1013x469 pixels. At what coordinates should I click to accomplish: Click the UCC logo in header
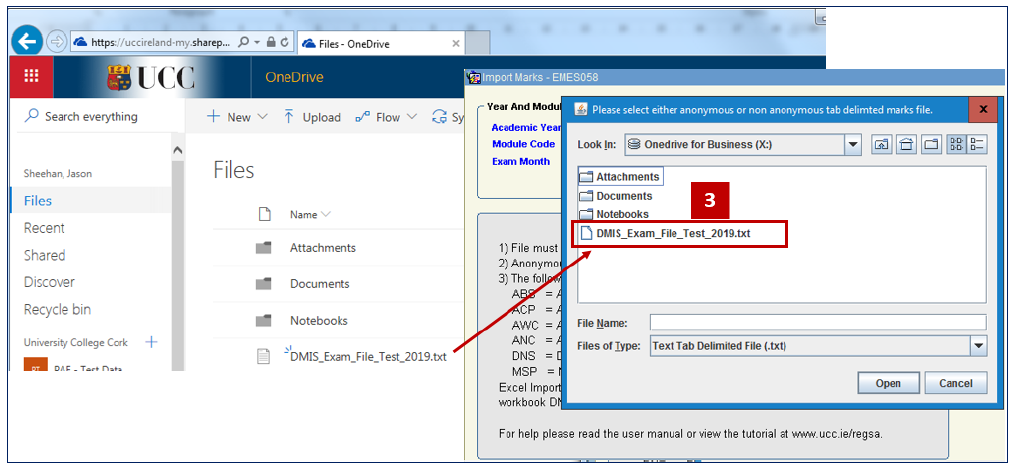pyautogui.click(x=150, y=77)
